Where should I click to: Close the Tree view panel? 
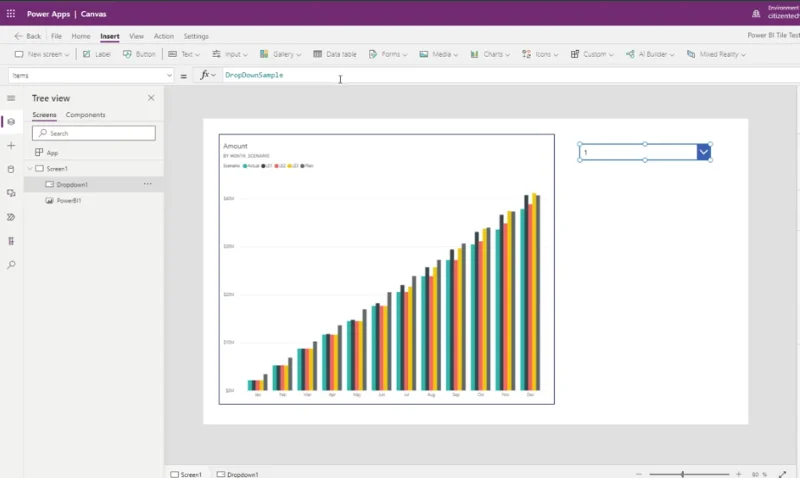[x=151, y=97]
